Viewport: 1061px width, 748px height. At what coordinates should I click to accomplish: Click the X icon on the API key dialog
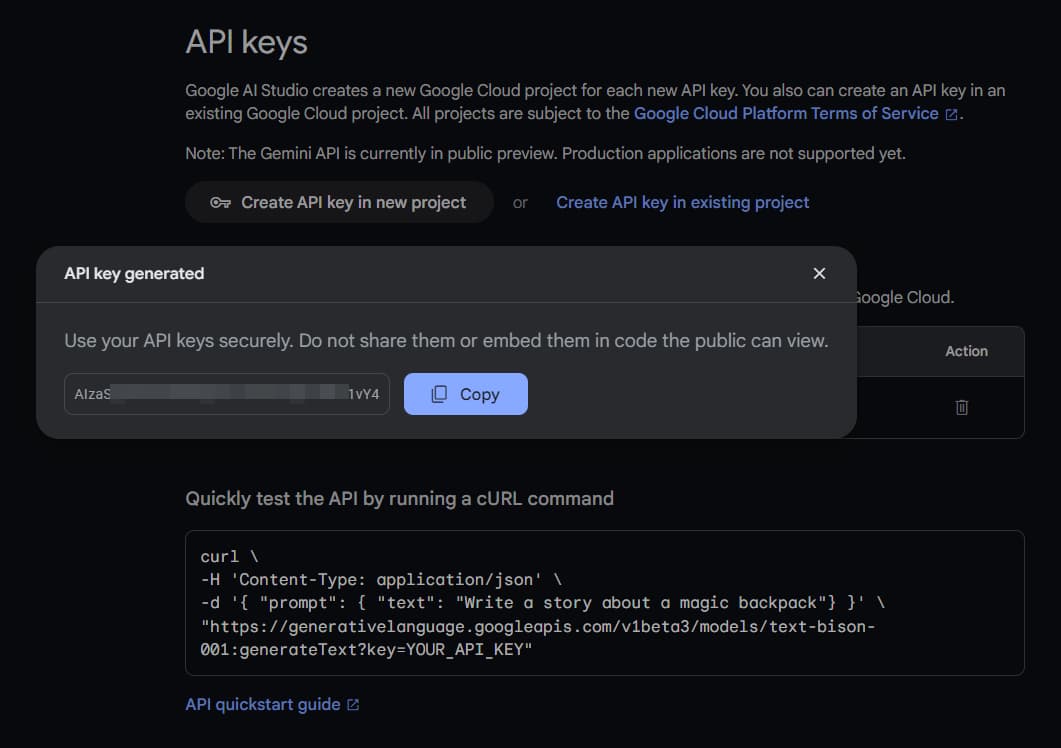819,273
